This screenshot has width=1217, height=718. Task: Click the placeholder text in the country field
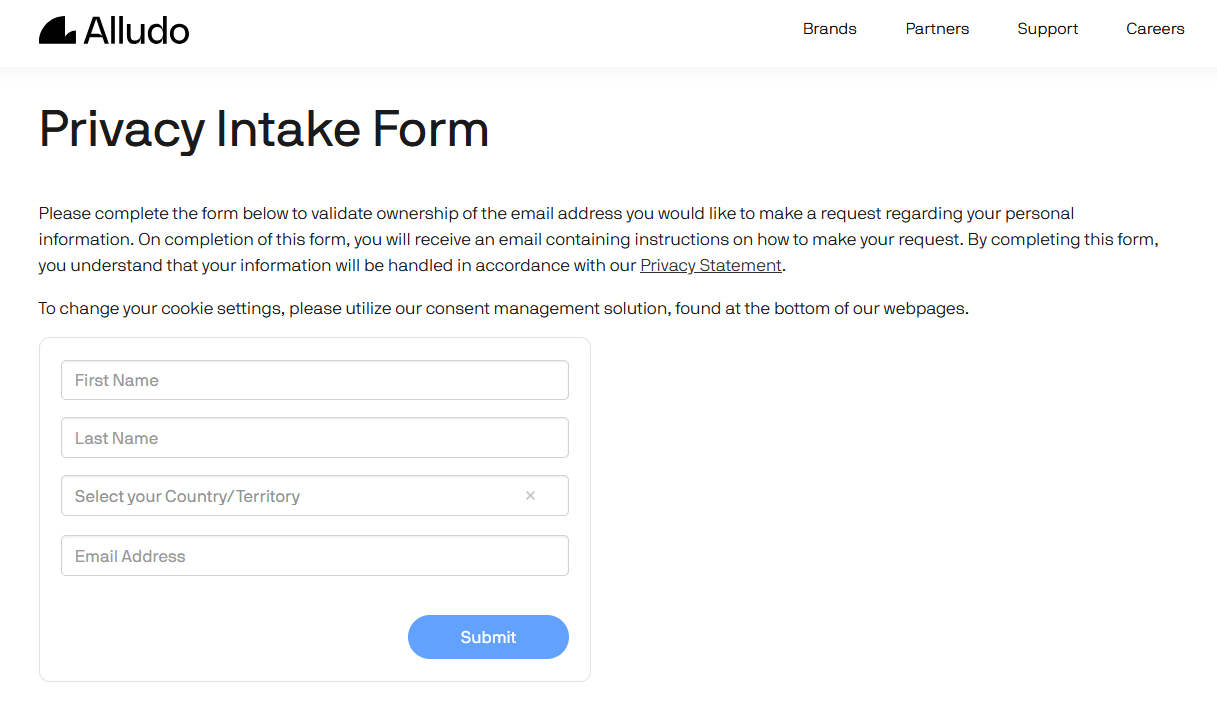tap(187, 496)
